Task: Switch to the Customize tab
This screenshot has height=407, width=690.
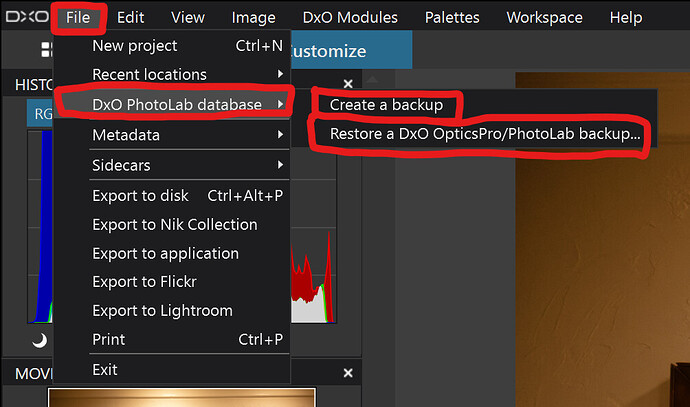Action: (x=330, y=51)
